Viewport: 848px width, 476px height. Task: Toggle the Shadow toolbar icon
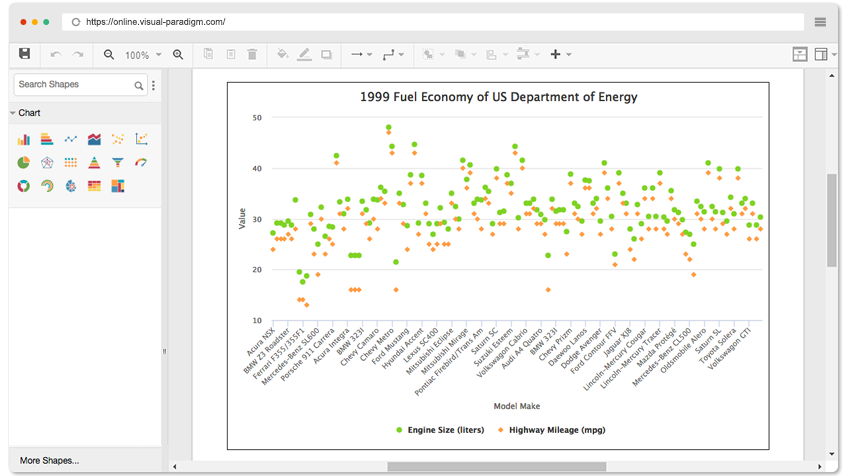[326, 55]
